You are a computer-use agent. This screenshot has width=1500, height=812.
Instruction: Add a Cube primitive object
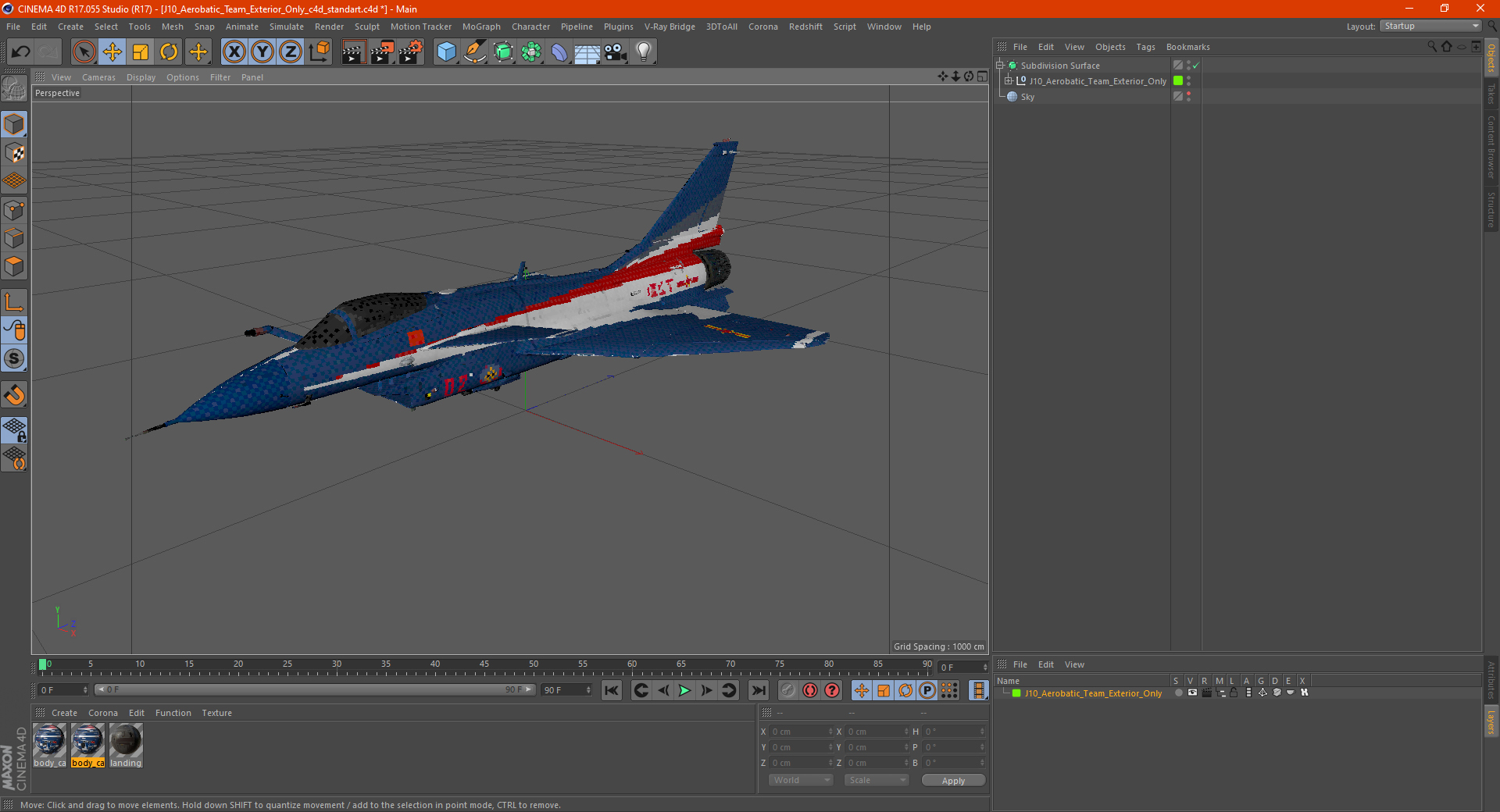coord(446,52)
